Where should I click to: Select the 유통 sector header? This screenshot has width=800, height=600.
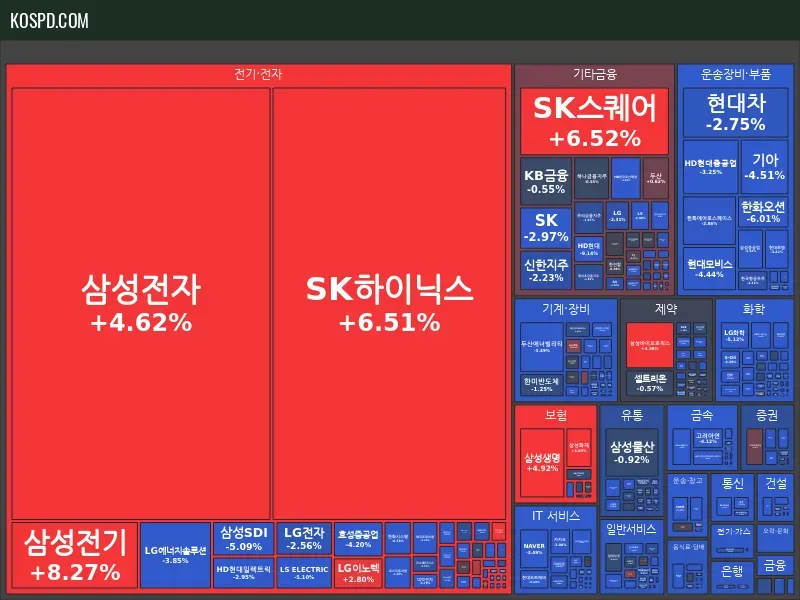632,415
